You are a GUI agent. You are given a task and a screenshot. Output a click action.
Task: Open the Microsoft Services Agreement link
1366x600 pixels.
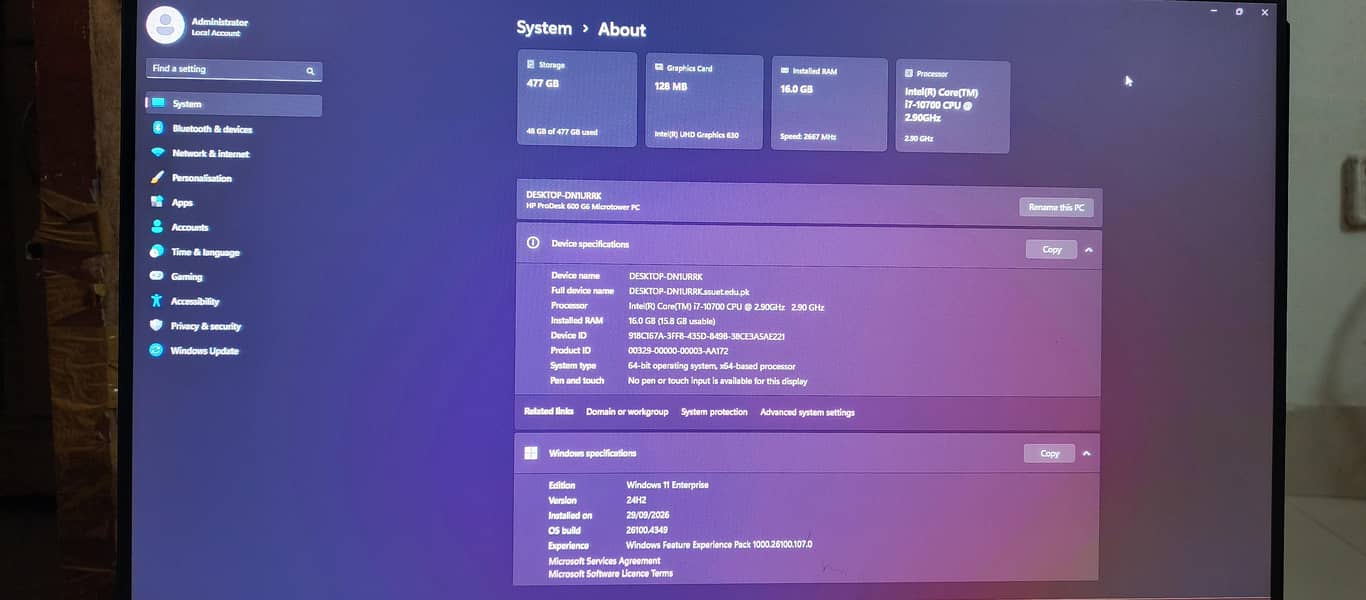604,561
